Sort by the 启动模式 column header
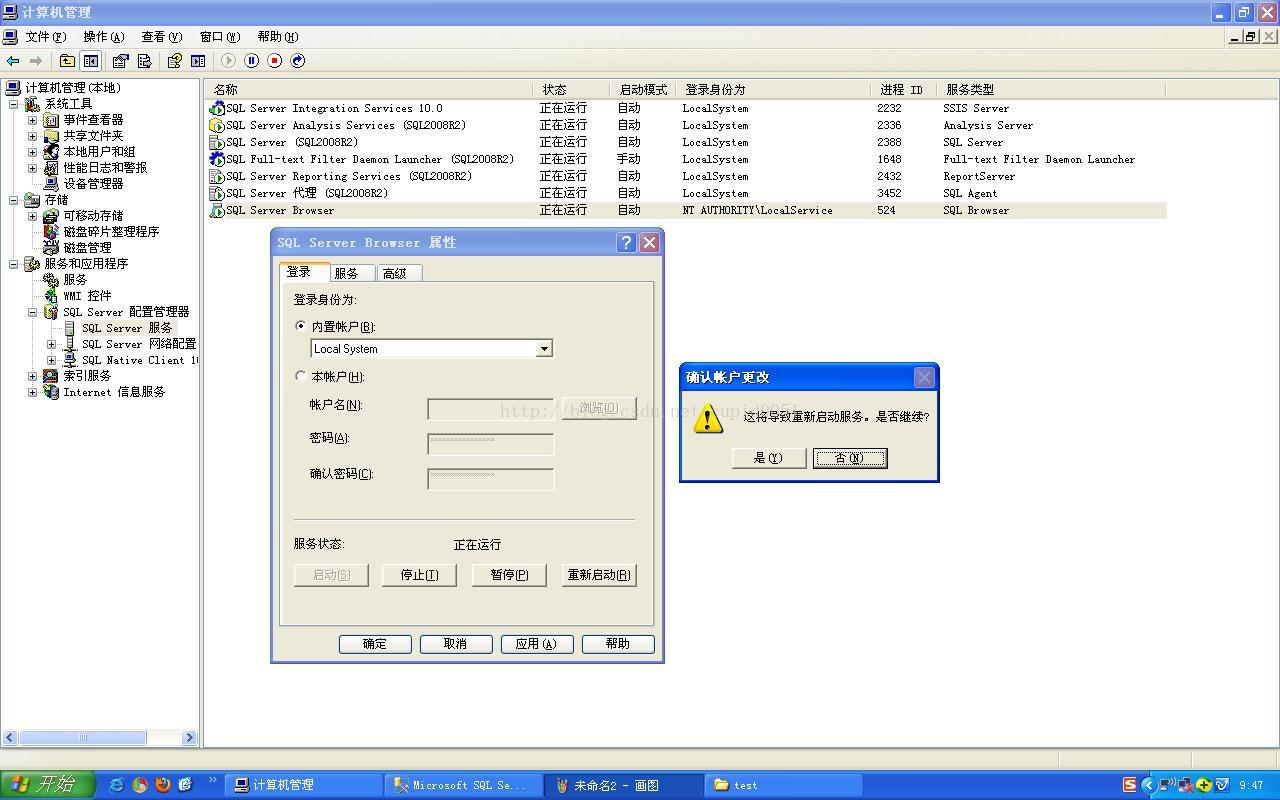Viewport: 1280px width, 800px height. coord(643,89)
